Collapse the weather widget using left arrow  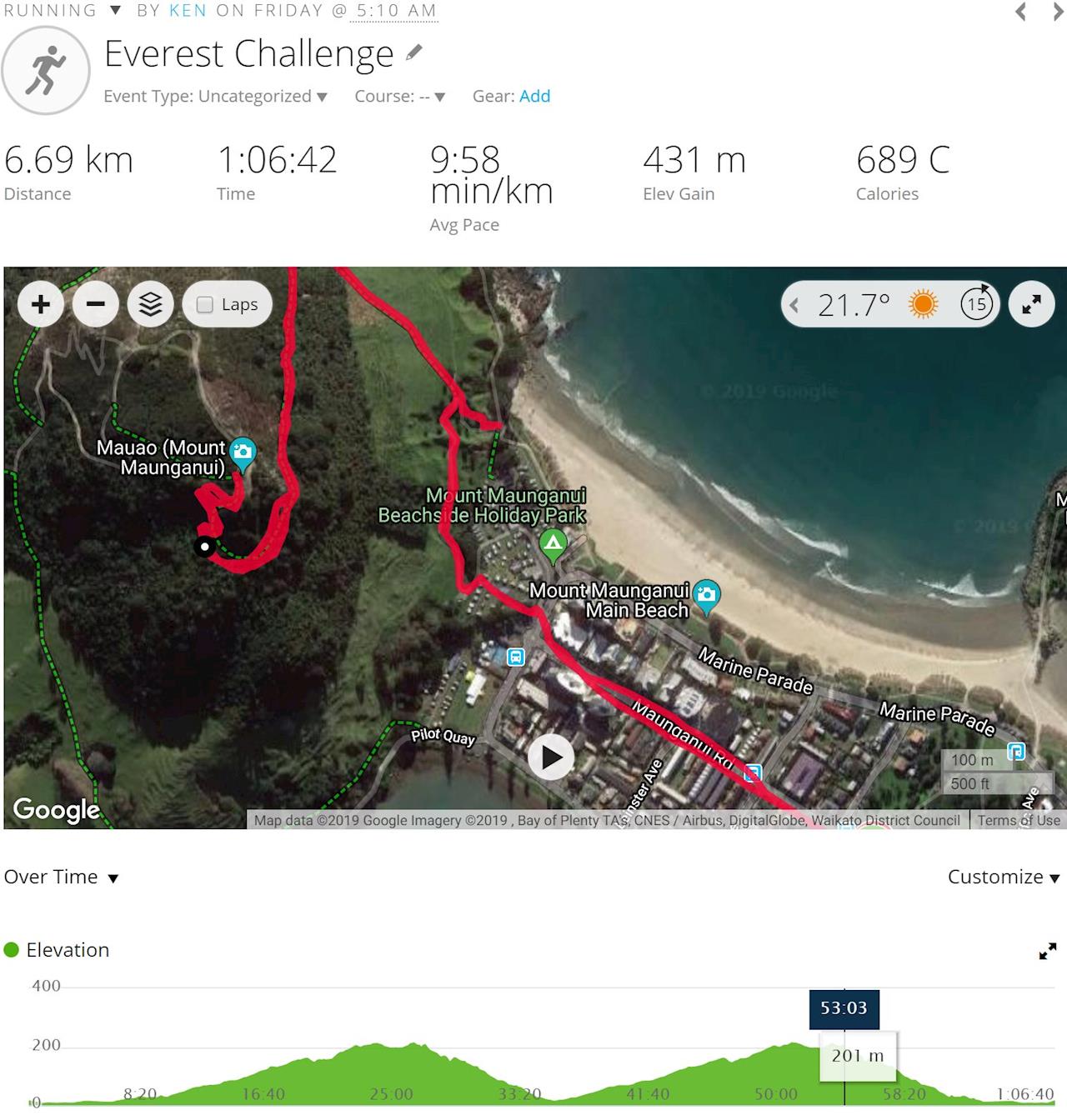794,305
